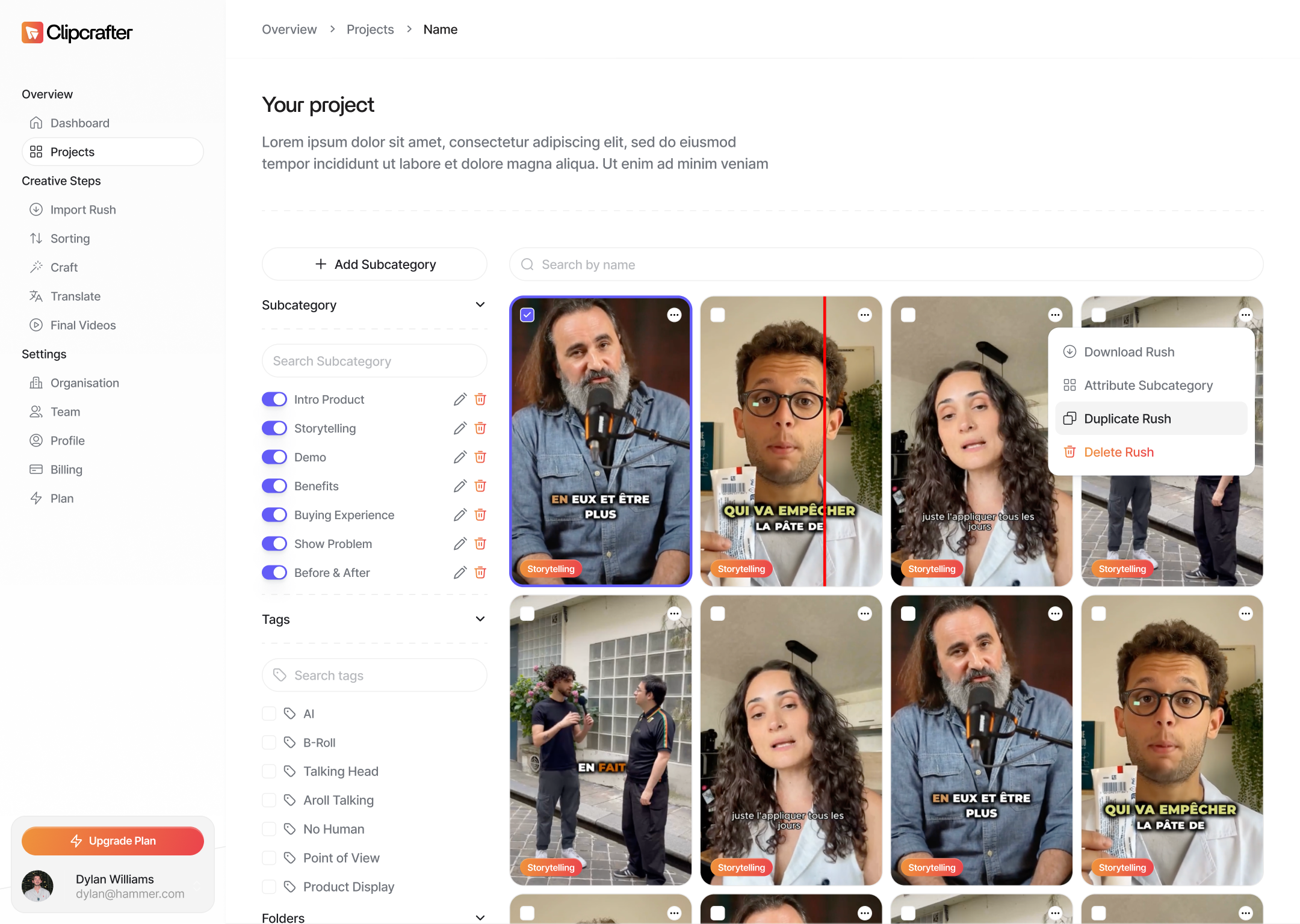Collapse the Subcategory section chevron
Viewport: 1300px width, 924px height.
click(x=480, y=305)
